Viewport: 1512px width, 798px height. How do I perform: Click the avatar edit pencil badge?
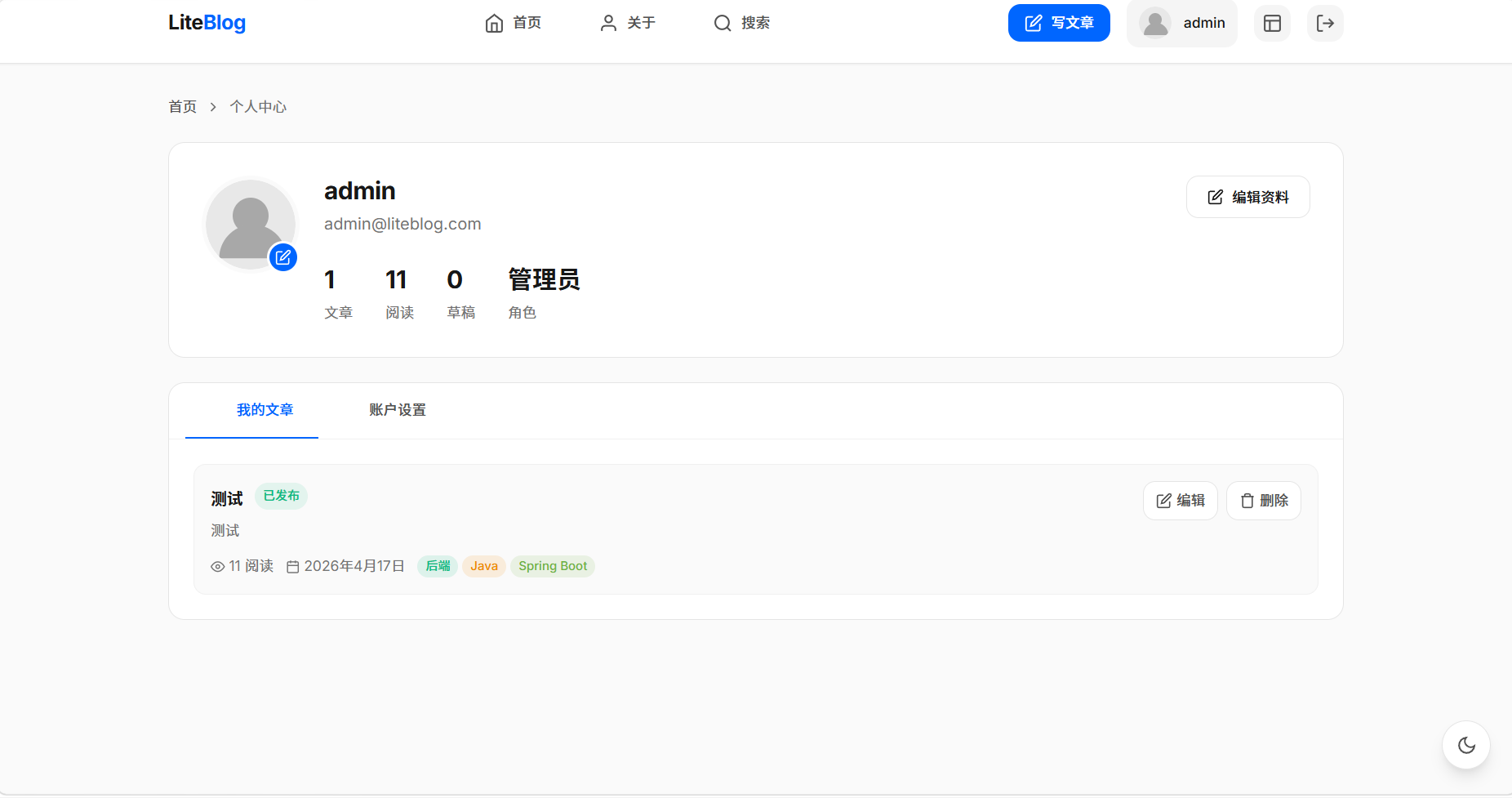tap(283, 257)
